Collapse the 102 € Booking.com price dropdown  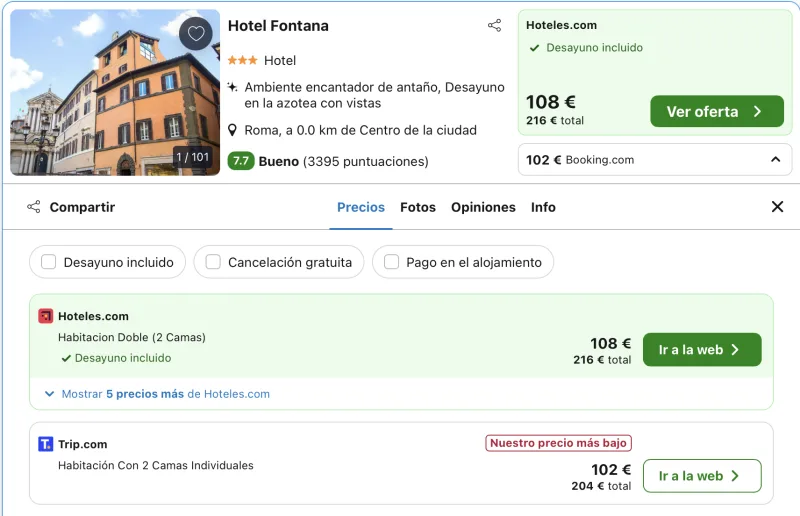655,160
